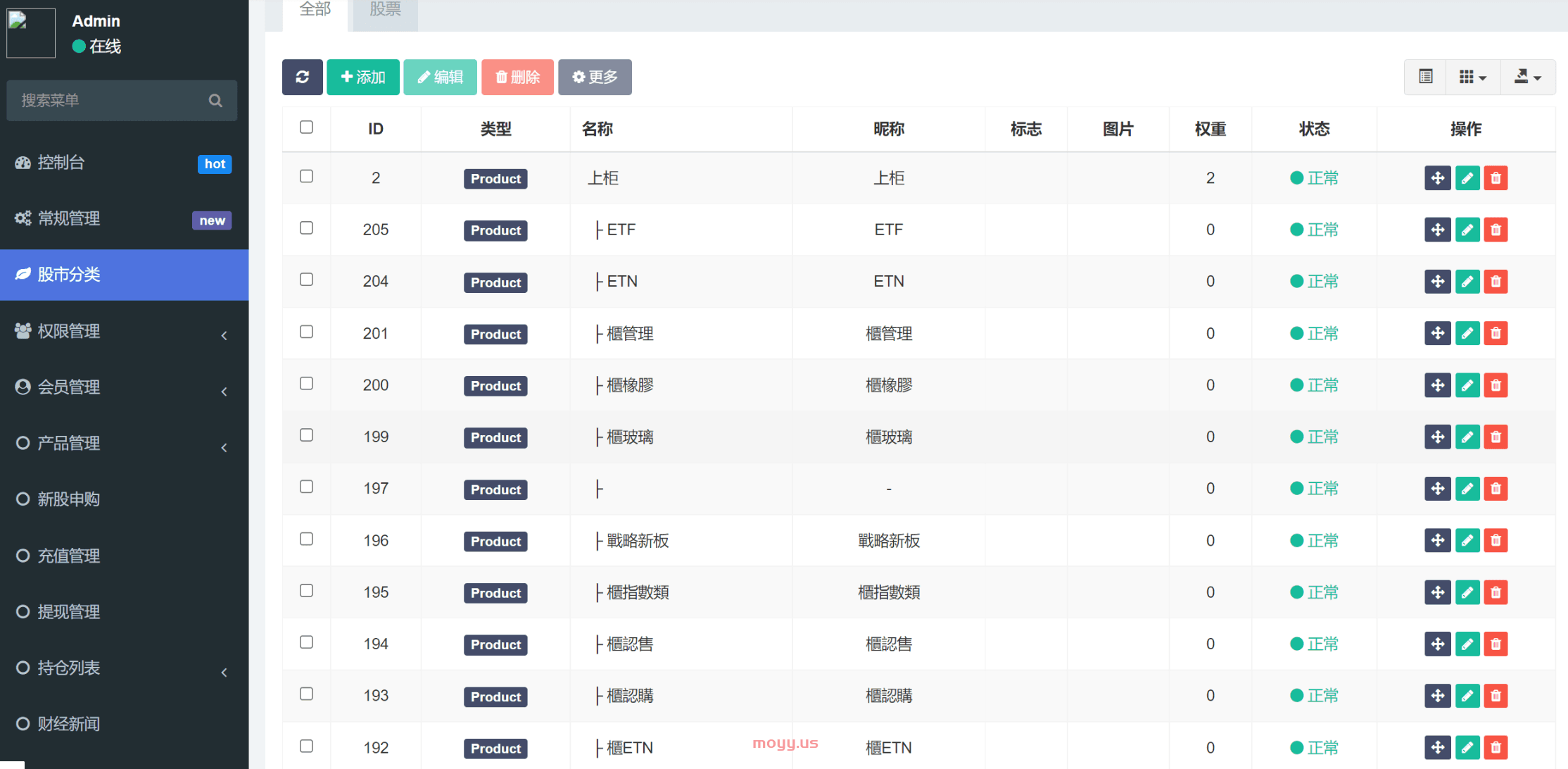Click the delete icon for row 戰略新板
Screen dimensions: 1568x769
pos(1496,540)
